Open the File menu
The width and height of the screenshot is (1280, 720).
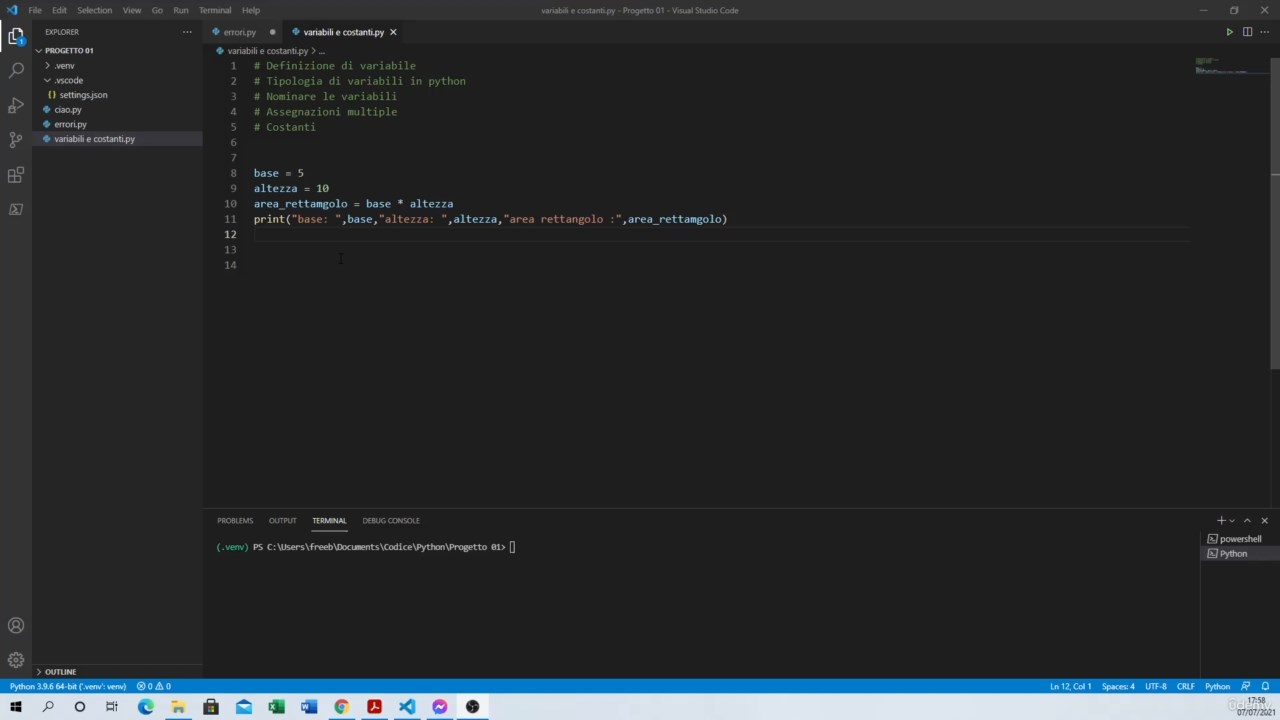point(35,10)
